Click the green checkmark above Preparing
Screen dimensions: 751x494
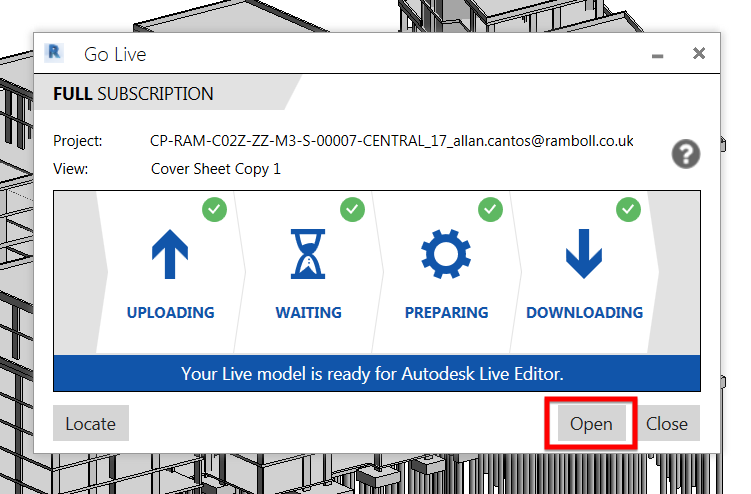pos(490,209)
